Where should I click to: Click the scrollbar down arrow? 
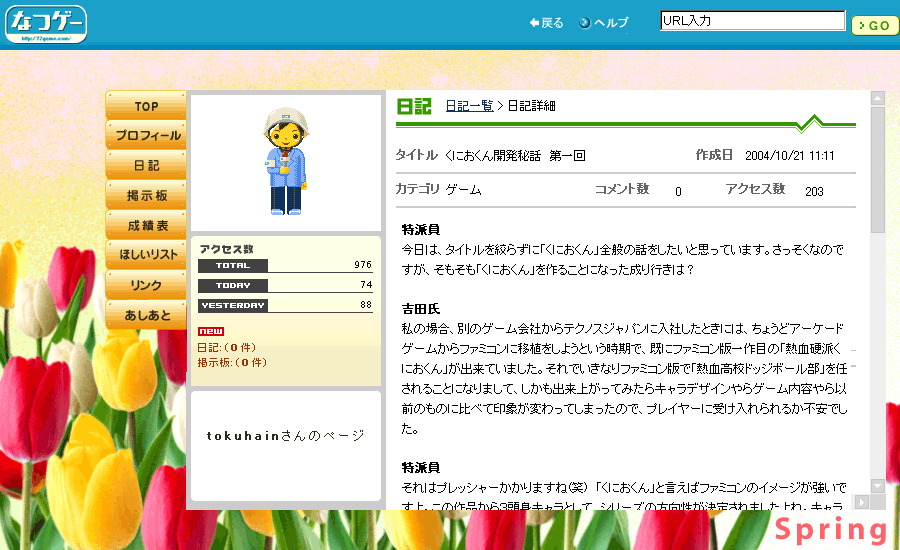tap(878, 486)
